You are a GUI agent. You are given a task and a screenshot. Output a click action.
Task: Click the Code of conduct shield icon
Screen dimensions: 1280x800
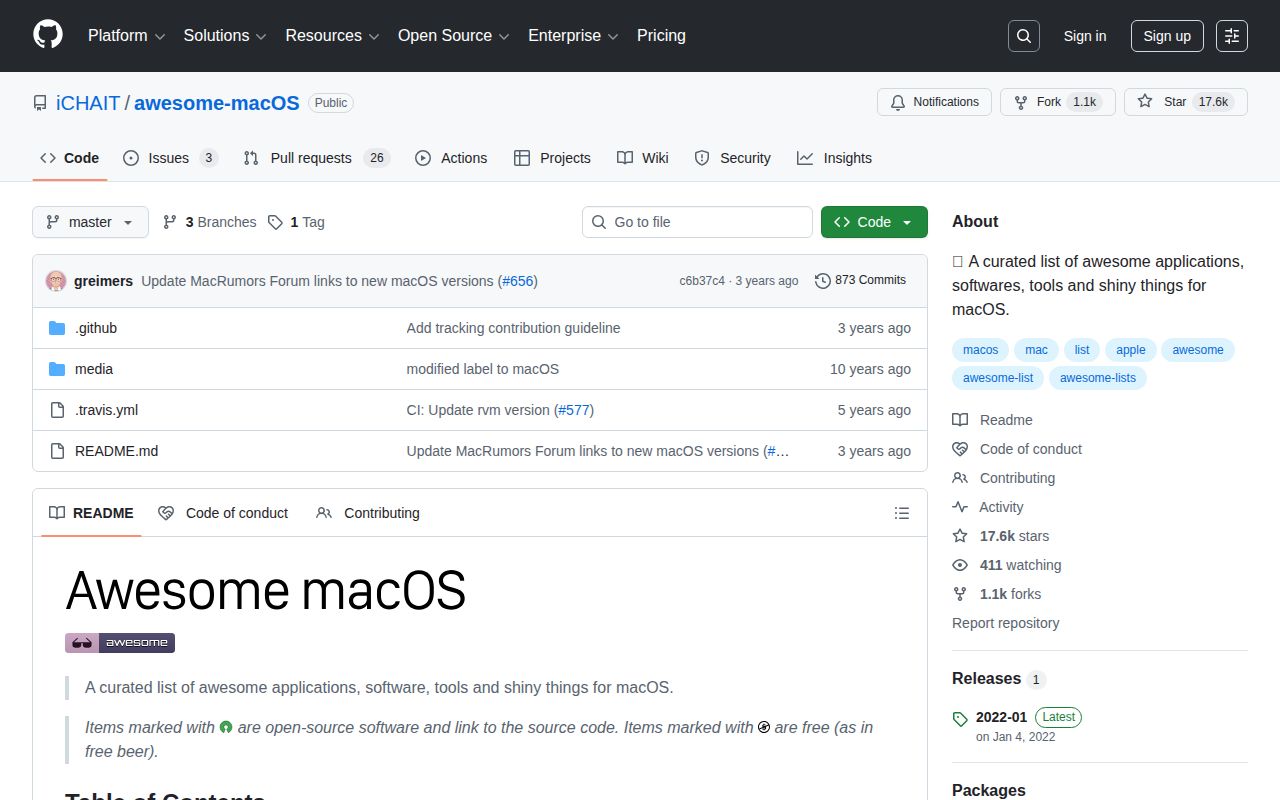pos(960,448)
